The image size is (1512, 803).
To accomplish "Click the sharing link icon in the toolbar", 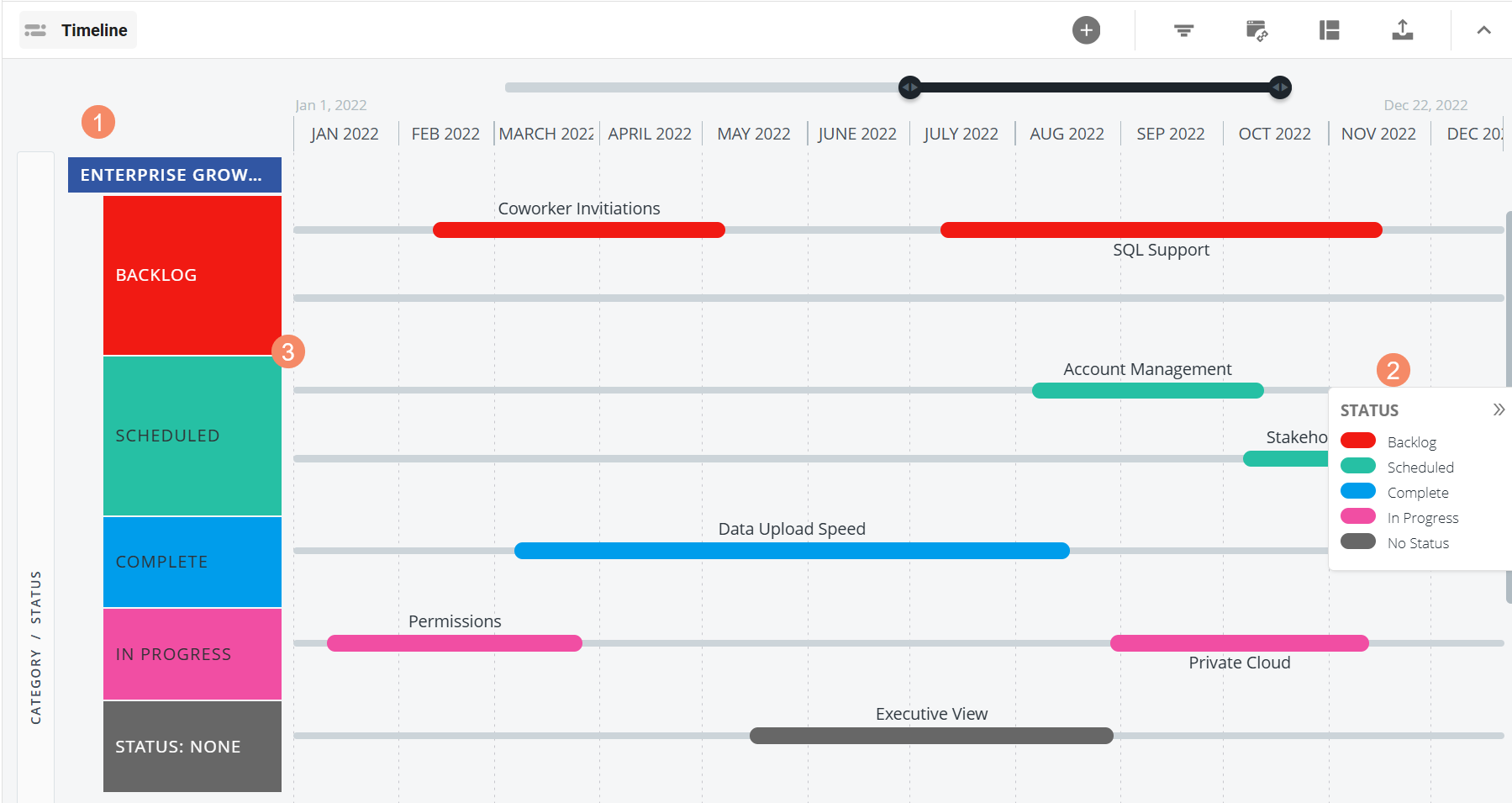I will click(1256, 29).
